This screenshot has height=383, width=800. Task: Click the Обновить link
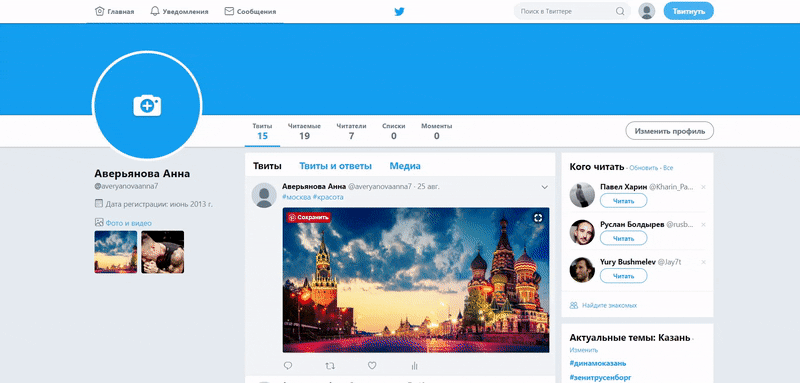(643, 168)
